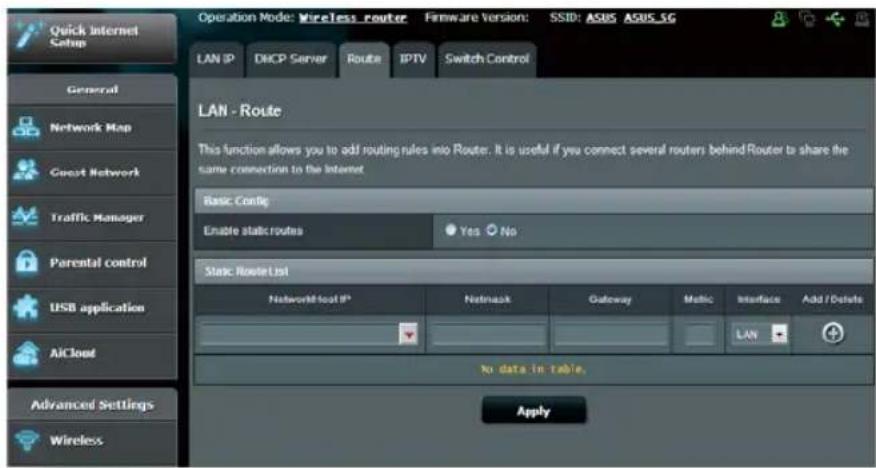Click the Network Map icon
This screenshot has width=876, height=468.
coord(26,127)
